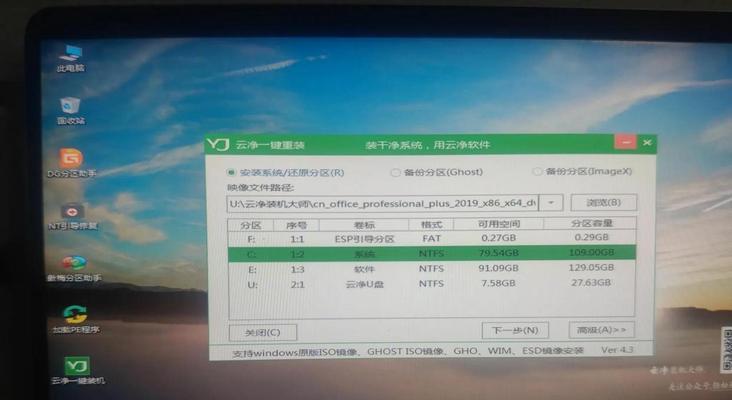Click the 浏览(B) browse button
732x400 pixels.
(x=603, y=203)
